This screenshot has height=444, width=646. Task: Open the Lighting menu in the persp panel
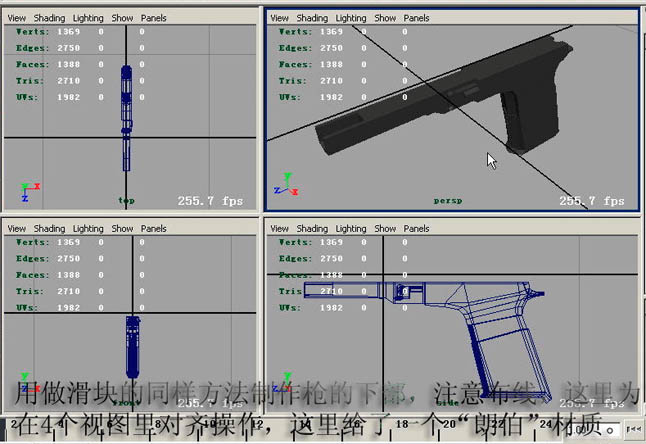coord(351,18)
